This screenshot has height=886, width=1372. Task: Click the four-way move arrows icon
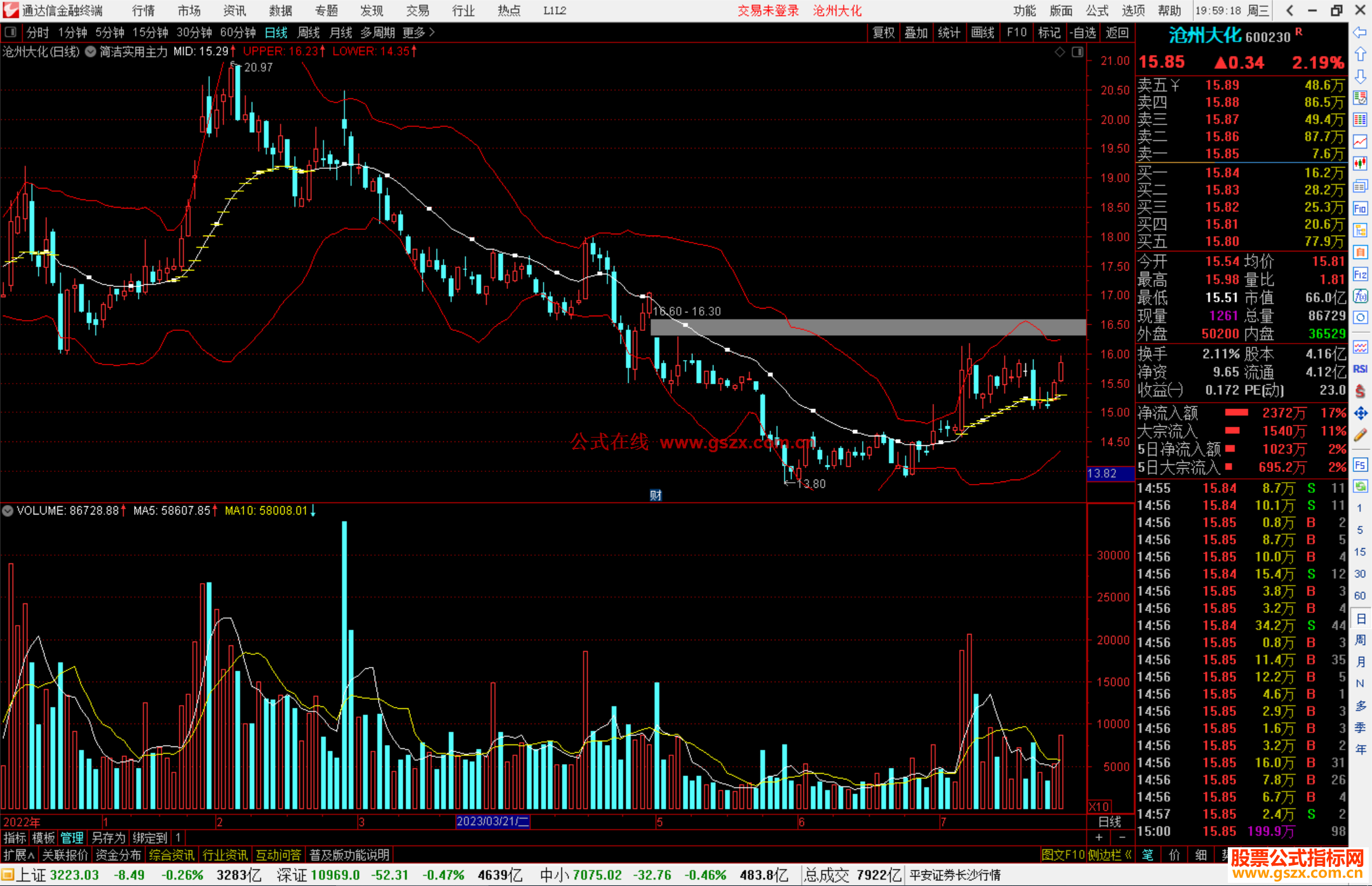(x=1360, y=413)
